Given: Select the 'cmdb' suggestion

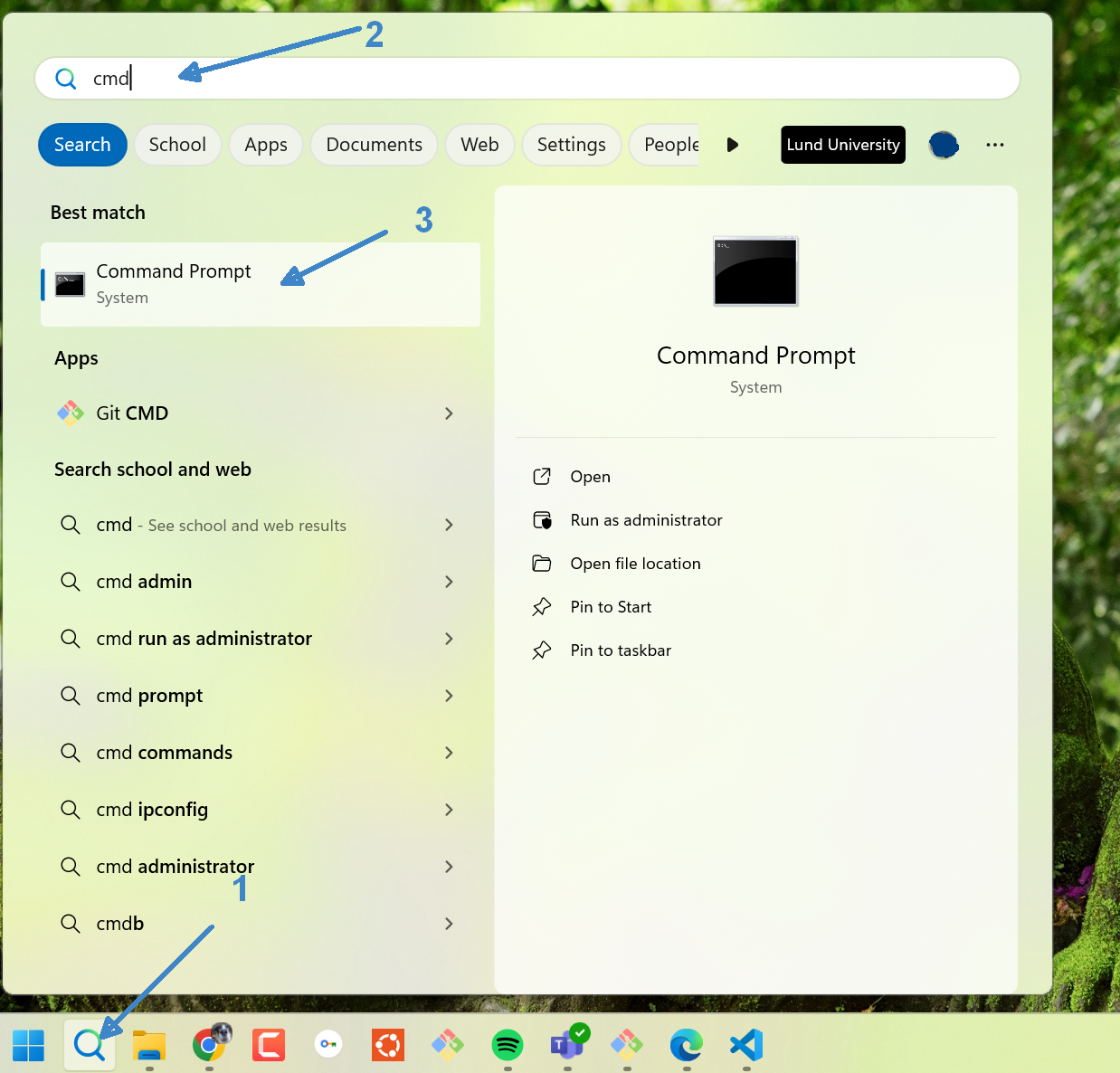Looking at the screenshot, I should [261, 924].
